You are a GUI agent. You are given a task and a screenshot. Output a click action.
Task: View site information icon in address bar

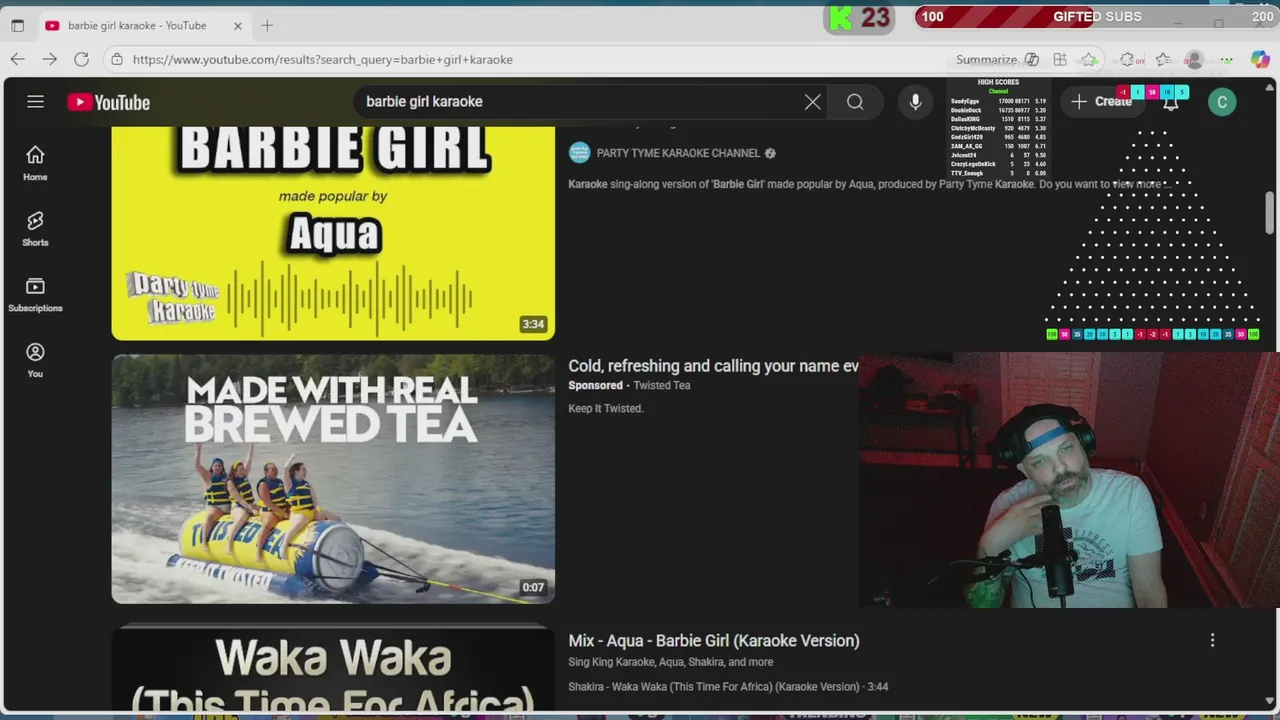click(117, 59)
